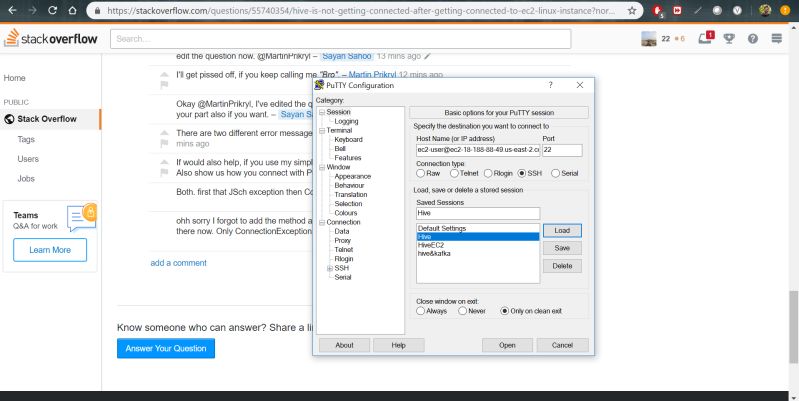Bookmark this page with the star icon
799x401 pixels.
(x=632, y=10)
